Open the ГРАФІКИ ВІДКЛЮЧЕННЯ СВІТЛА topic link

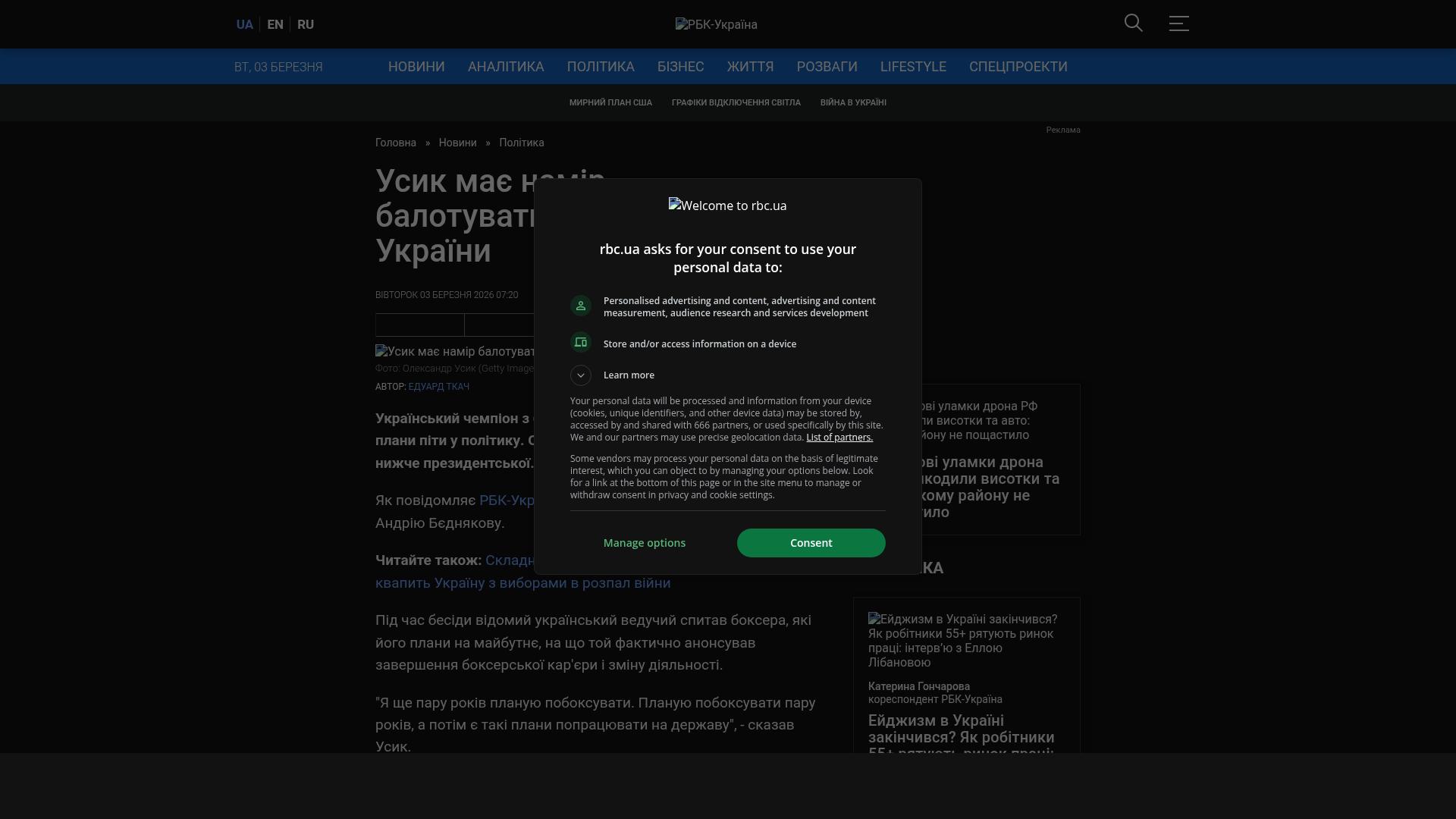pos(736,102)
